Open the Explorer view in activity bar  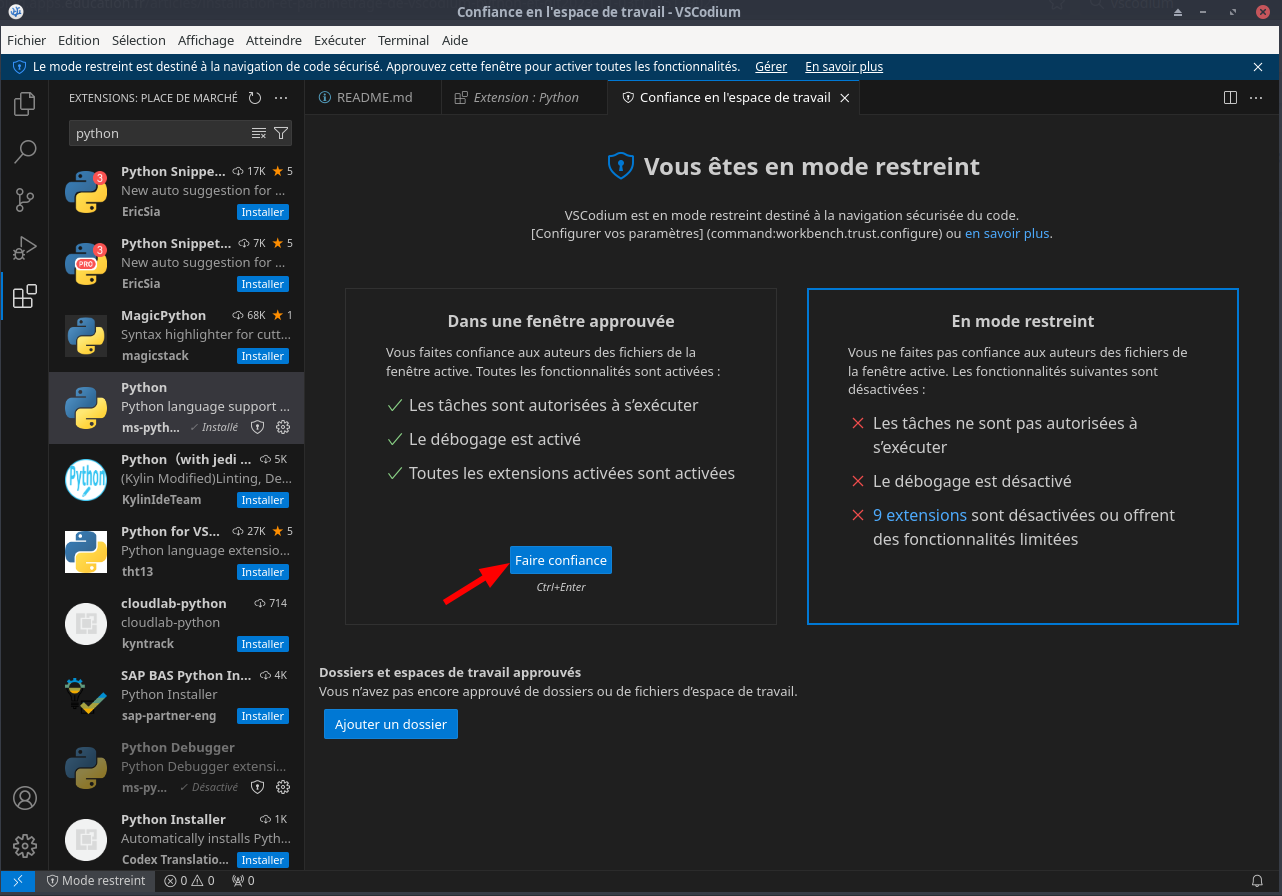click(25, 104)
